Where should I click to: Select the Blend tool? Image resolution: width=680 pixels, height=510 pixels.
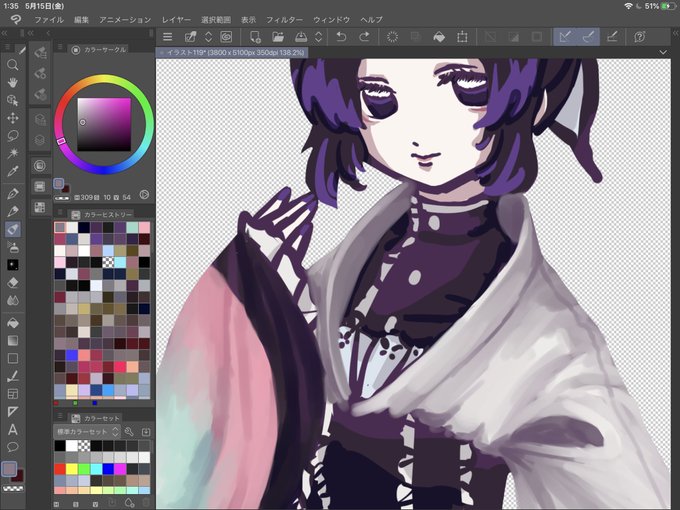click(x=13, y=301)
